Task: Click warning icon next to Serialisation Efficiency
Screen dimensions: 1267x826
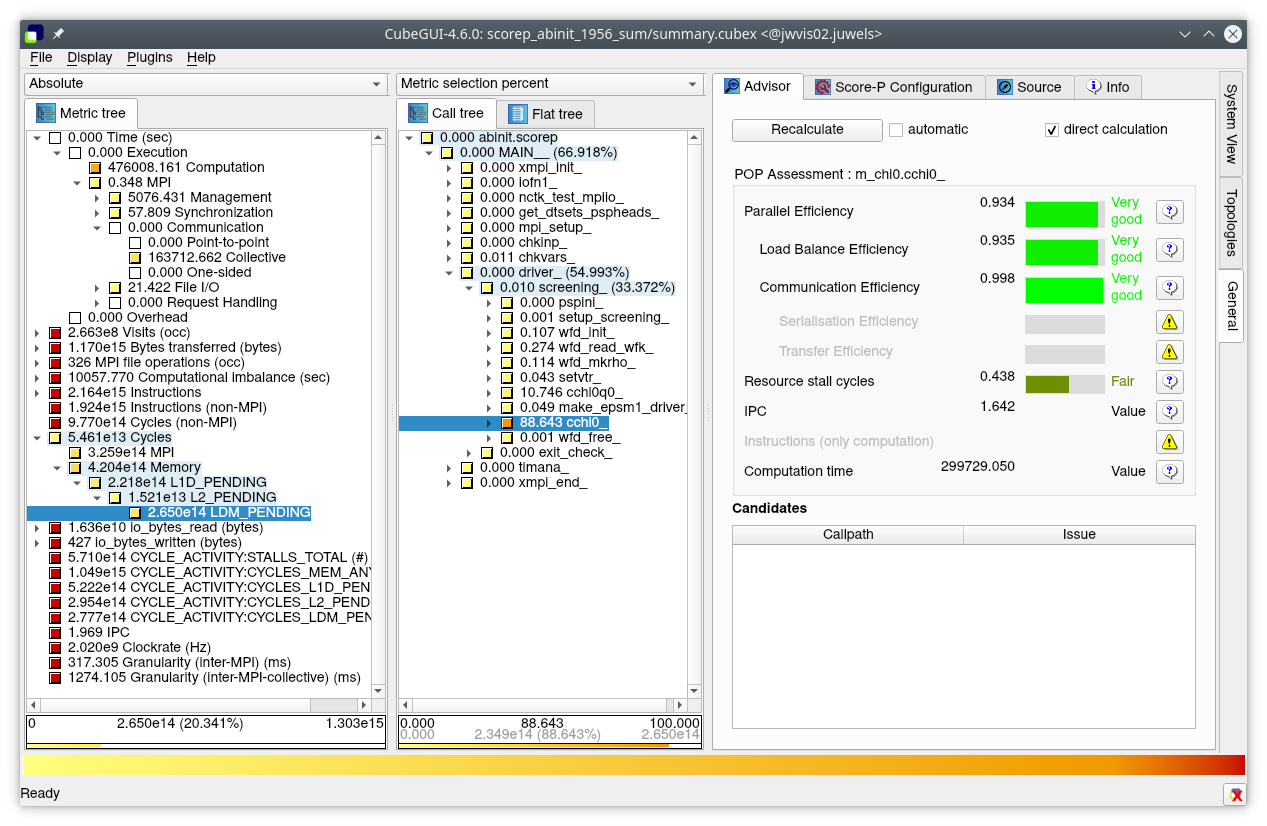Action: [1169, 322]
